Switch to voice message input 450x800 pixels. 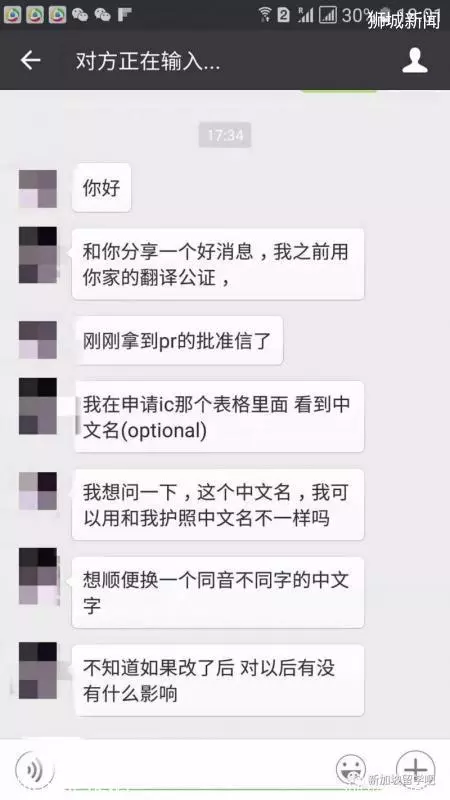tap(35, 769)
